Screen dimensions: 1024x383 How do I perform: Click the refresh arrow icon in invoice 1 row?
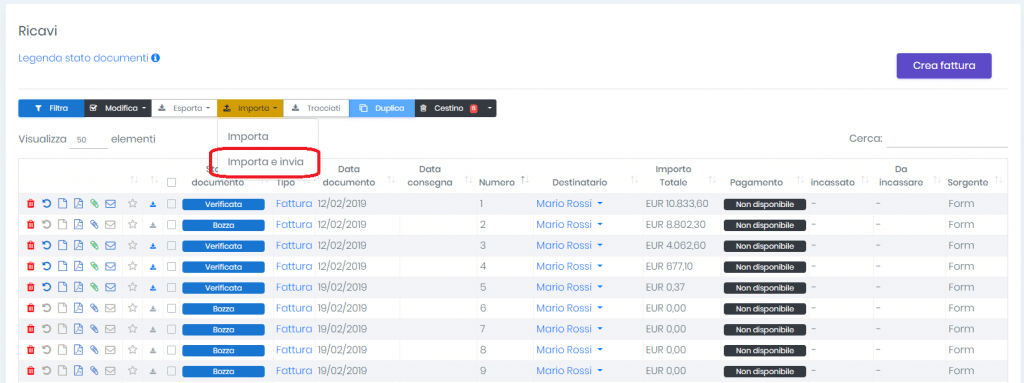(46, 204)
